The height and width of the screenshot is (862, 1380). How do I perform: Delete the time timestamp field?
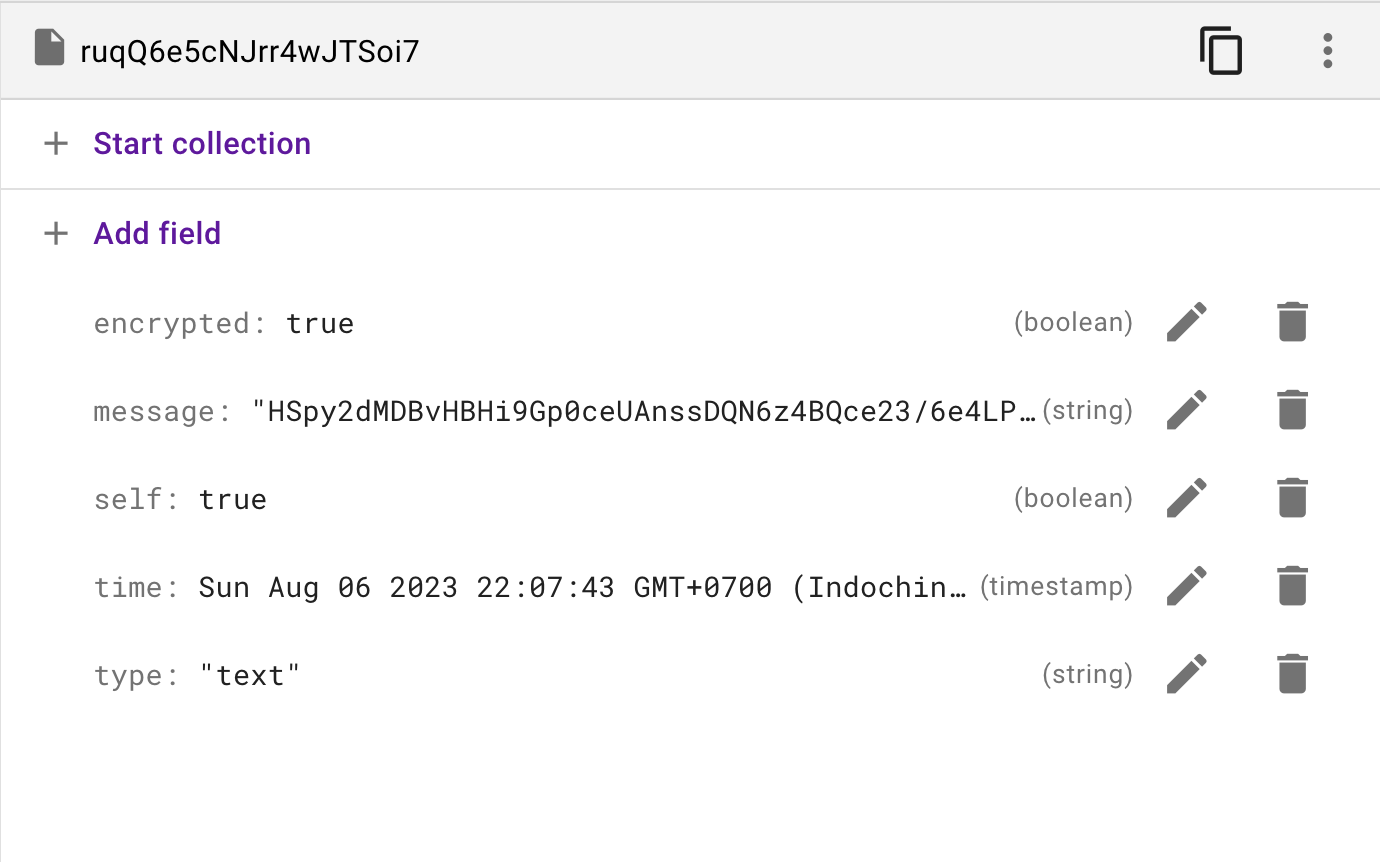[1292, 586]
